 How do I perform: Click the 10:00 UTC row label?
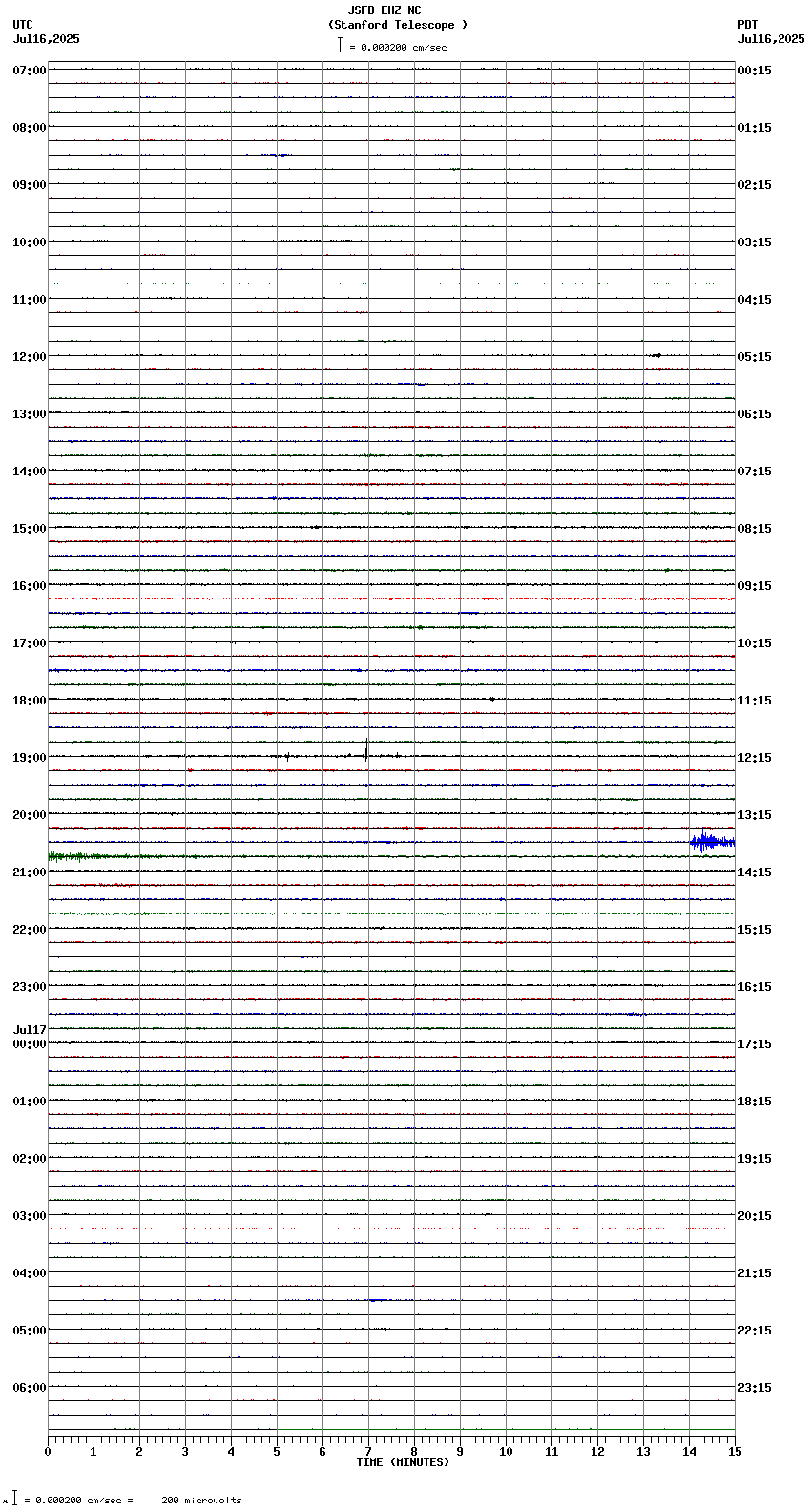click(30, 242)
